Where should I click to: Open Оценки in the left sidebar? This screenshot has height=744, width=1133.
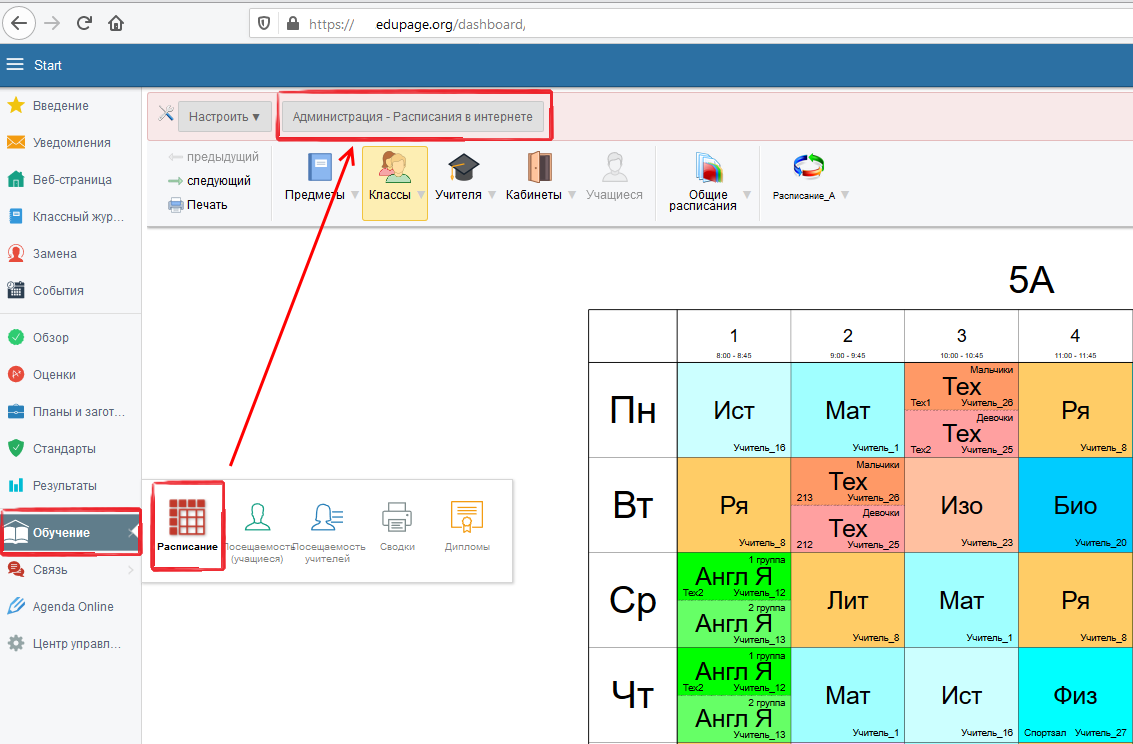(x=54, y=375)
